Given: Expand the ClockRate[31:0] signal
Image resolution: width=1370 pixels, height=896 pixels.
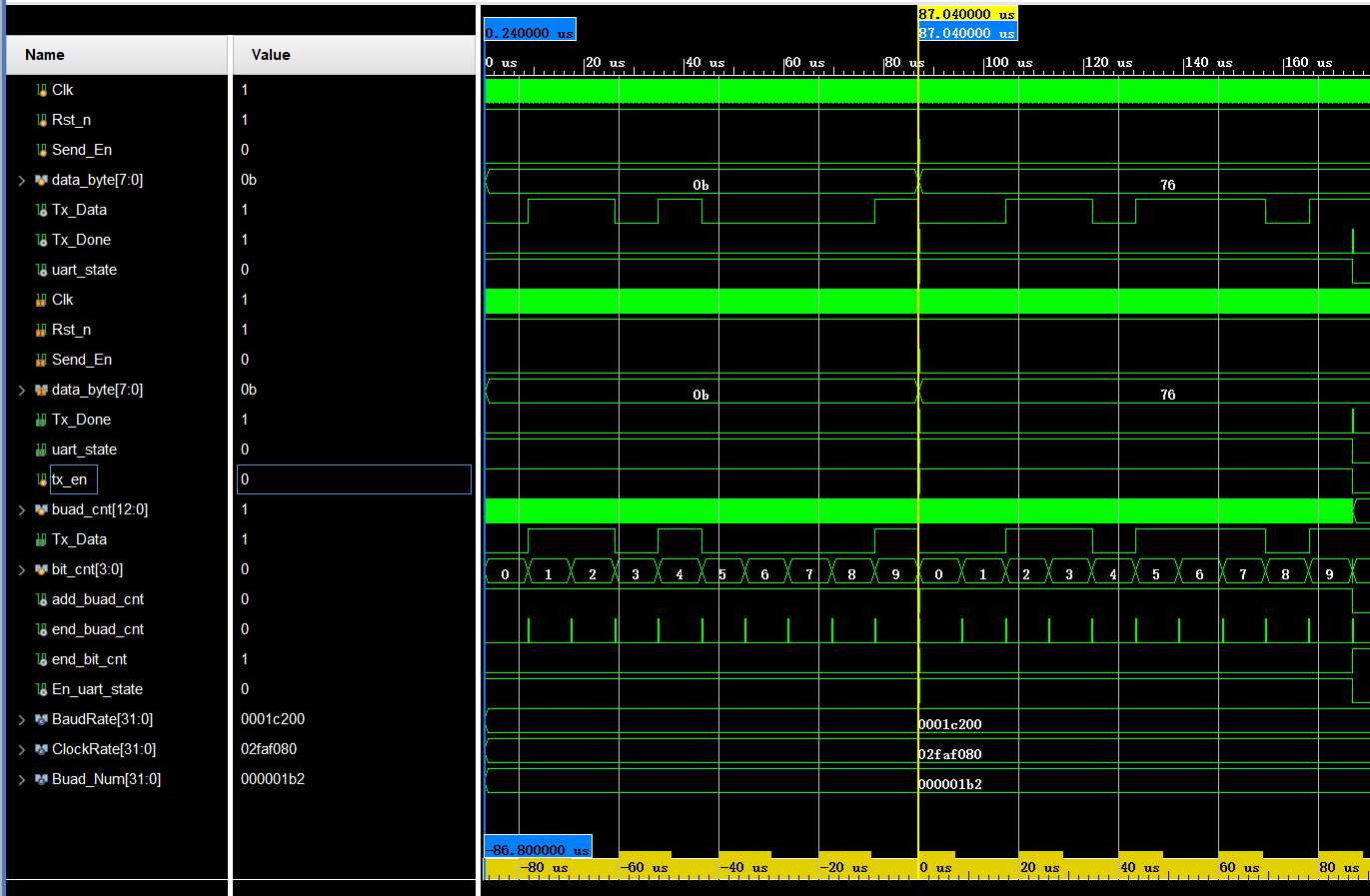Looking at the screenshot, I should coord(22,749).
